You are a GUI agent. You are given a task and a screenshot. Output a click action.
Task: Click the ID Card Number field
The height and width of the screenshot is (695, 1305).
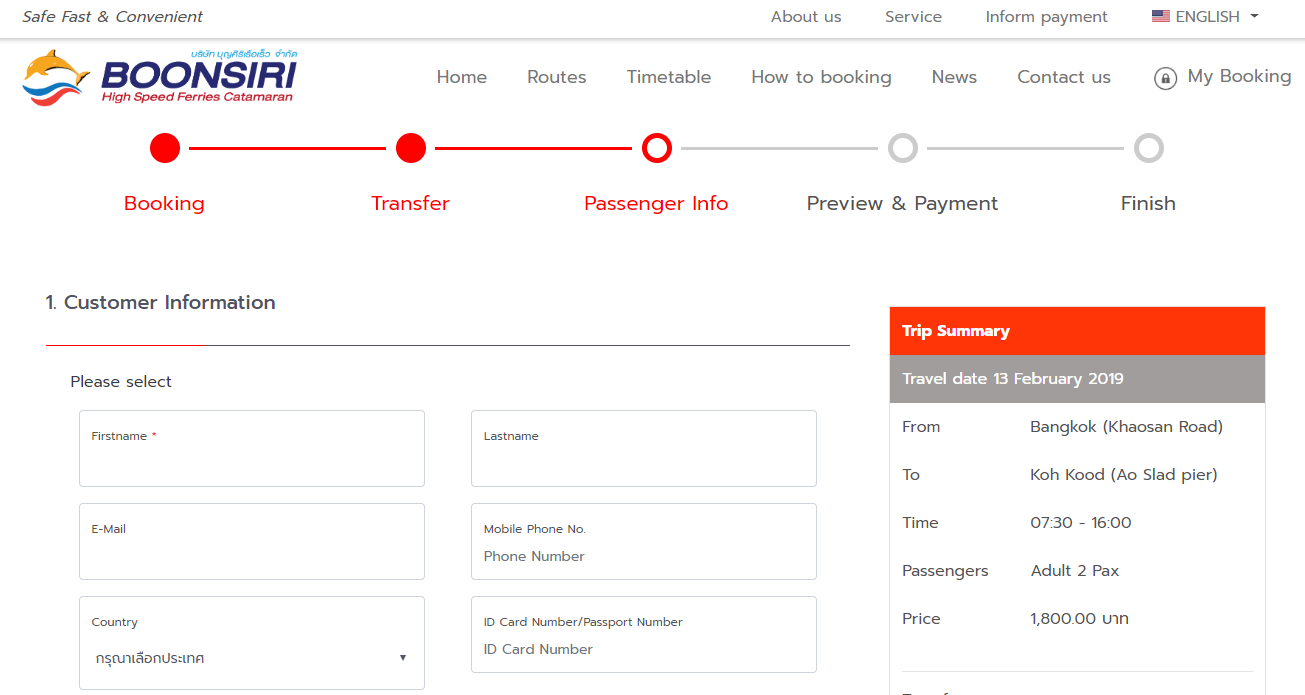tap(643, 649)
